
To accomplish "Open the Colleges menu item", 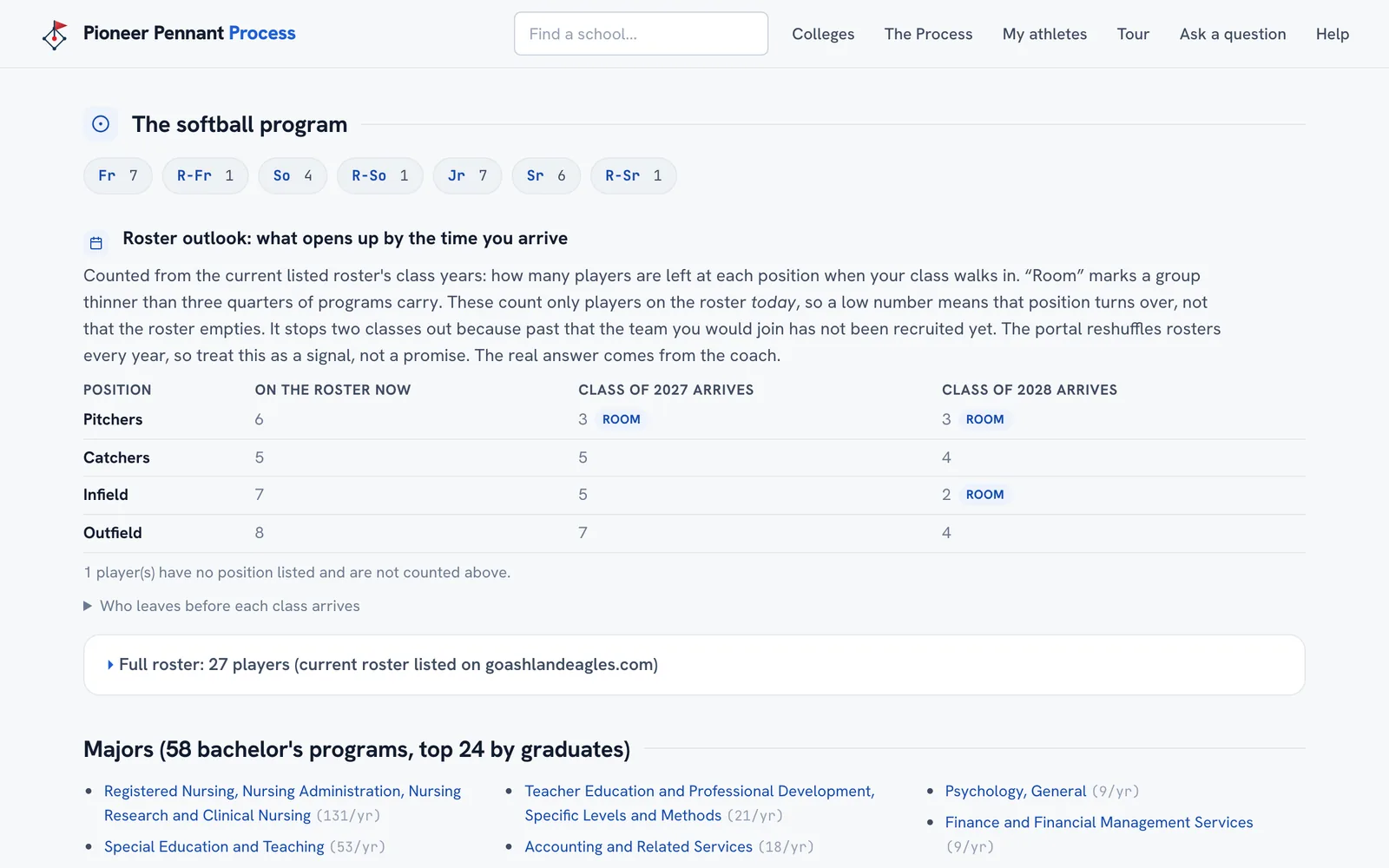I will 823,34.
